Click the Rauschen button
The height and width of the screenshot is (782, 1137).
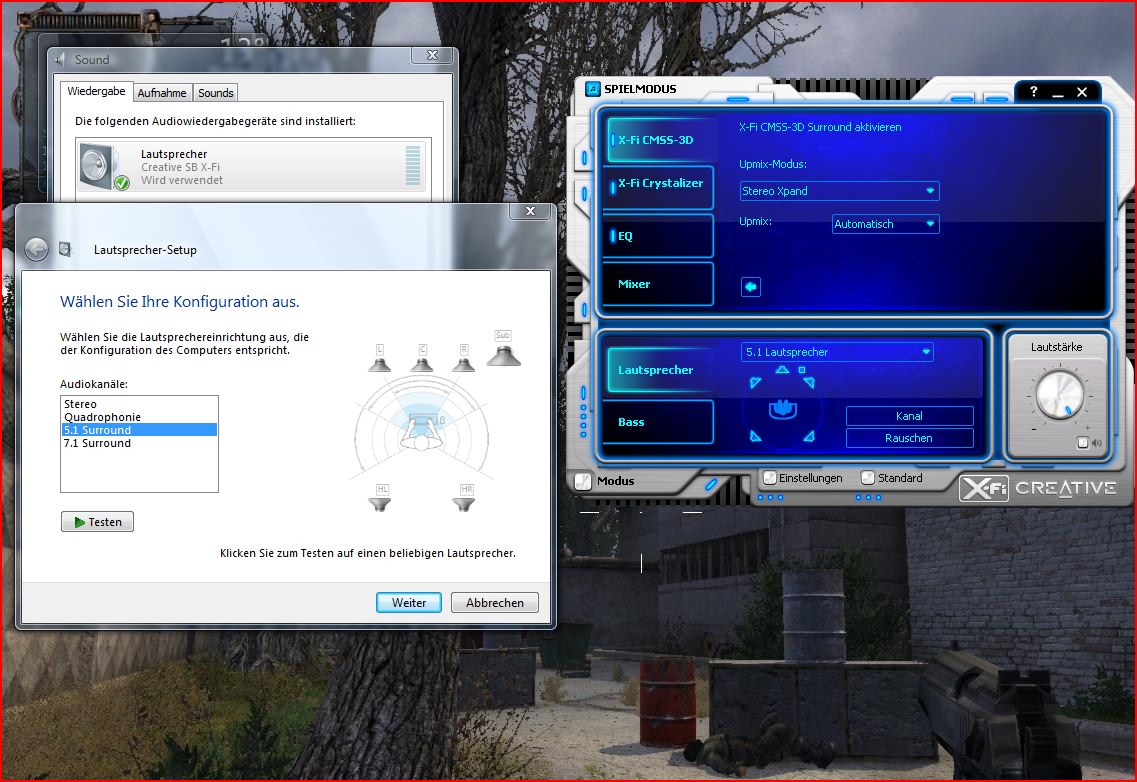[909, 438]
